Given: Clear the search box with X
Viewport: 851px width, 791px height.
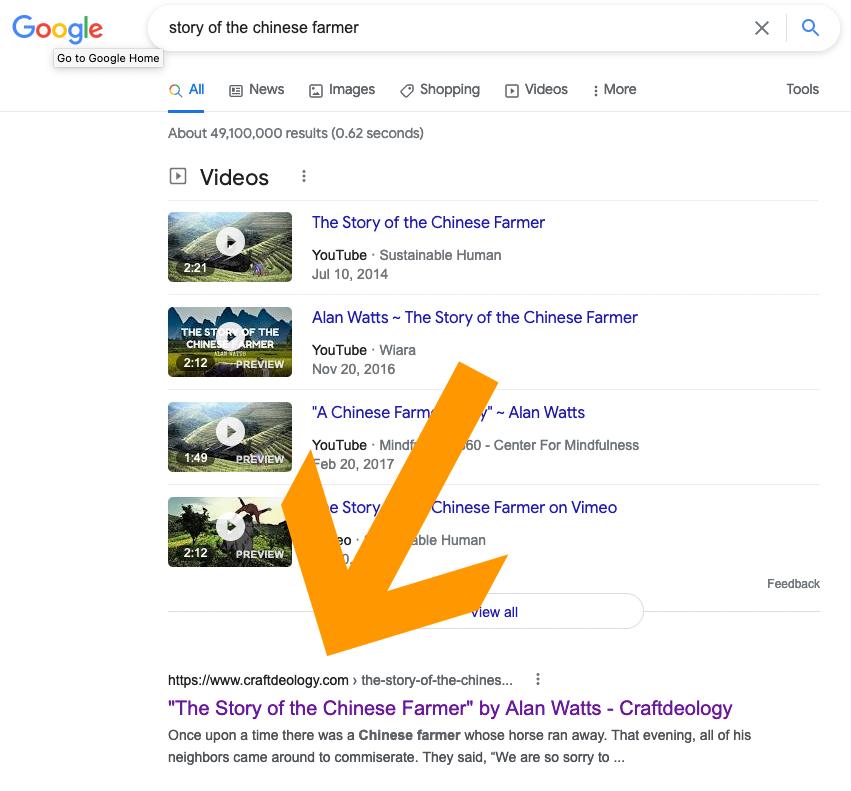Looking at the screenshot, I should click(762, 28).
